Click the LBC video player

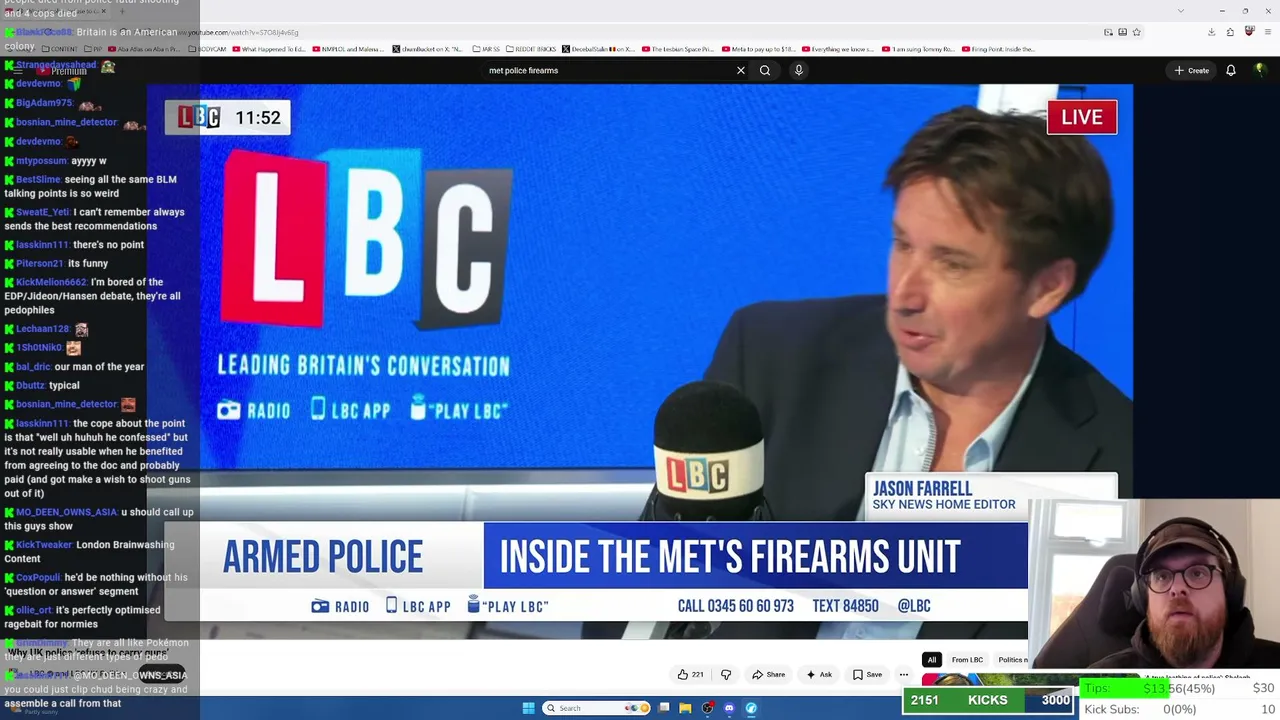640,362
